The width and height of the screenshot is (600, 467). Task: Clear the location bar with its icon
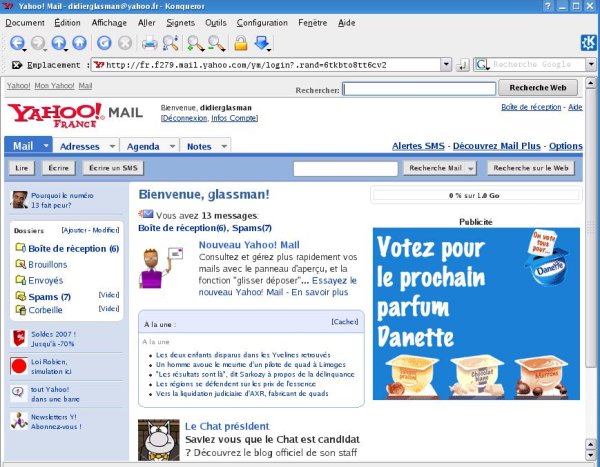[x=16, y=65]
